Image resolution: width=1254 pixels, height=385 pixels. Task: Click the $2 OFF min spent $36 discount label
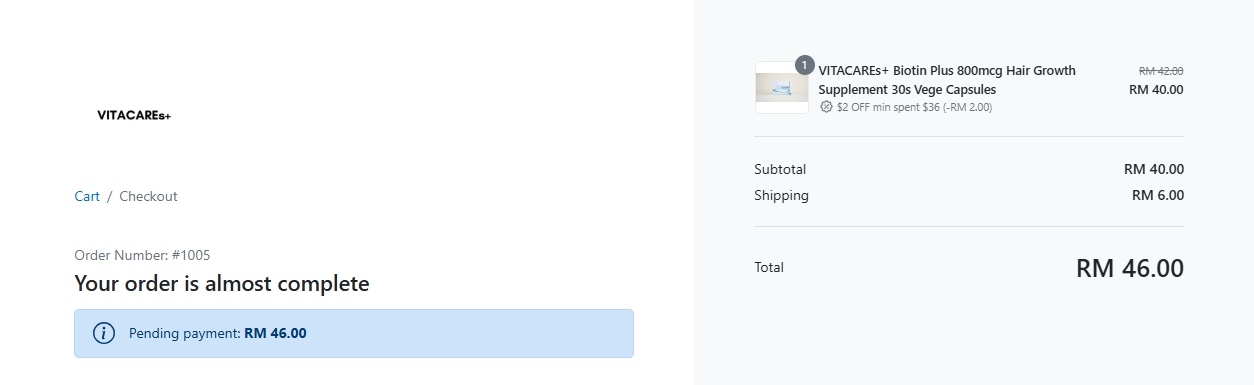(x=914, y=107)
